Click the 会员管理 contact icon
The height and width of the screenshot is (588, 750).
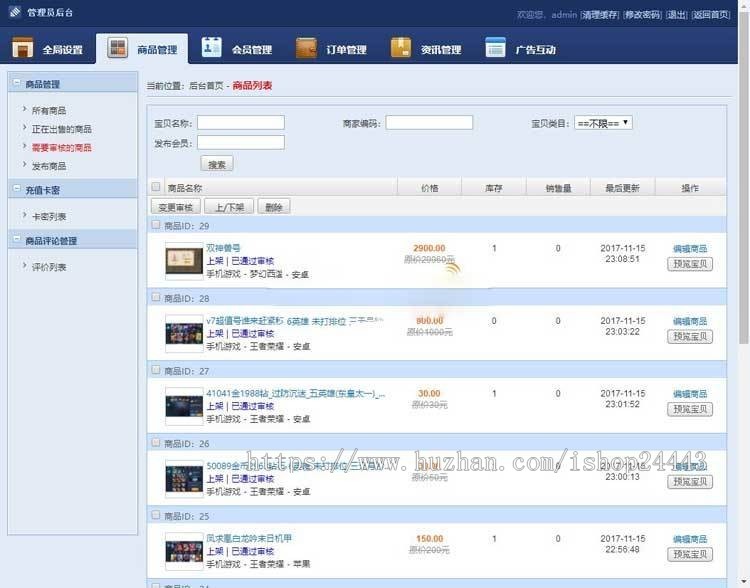(x=211, y=47)
